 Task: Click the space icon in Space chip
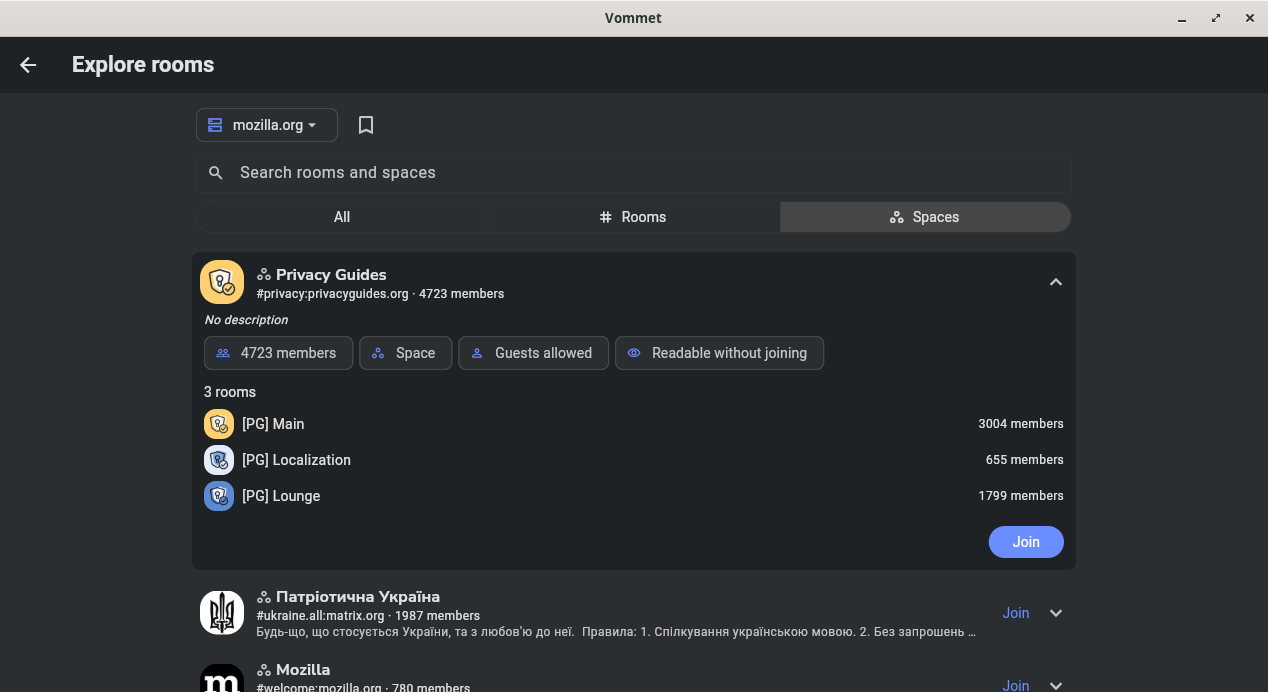pyautogui.click(x=378, y=353)
